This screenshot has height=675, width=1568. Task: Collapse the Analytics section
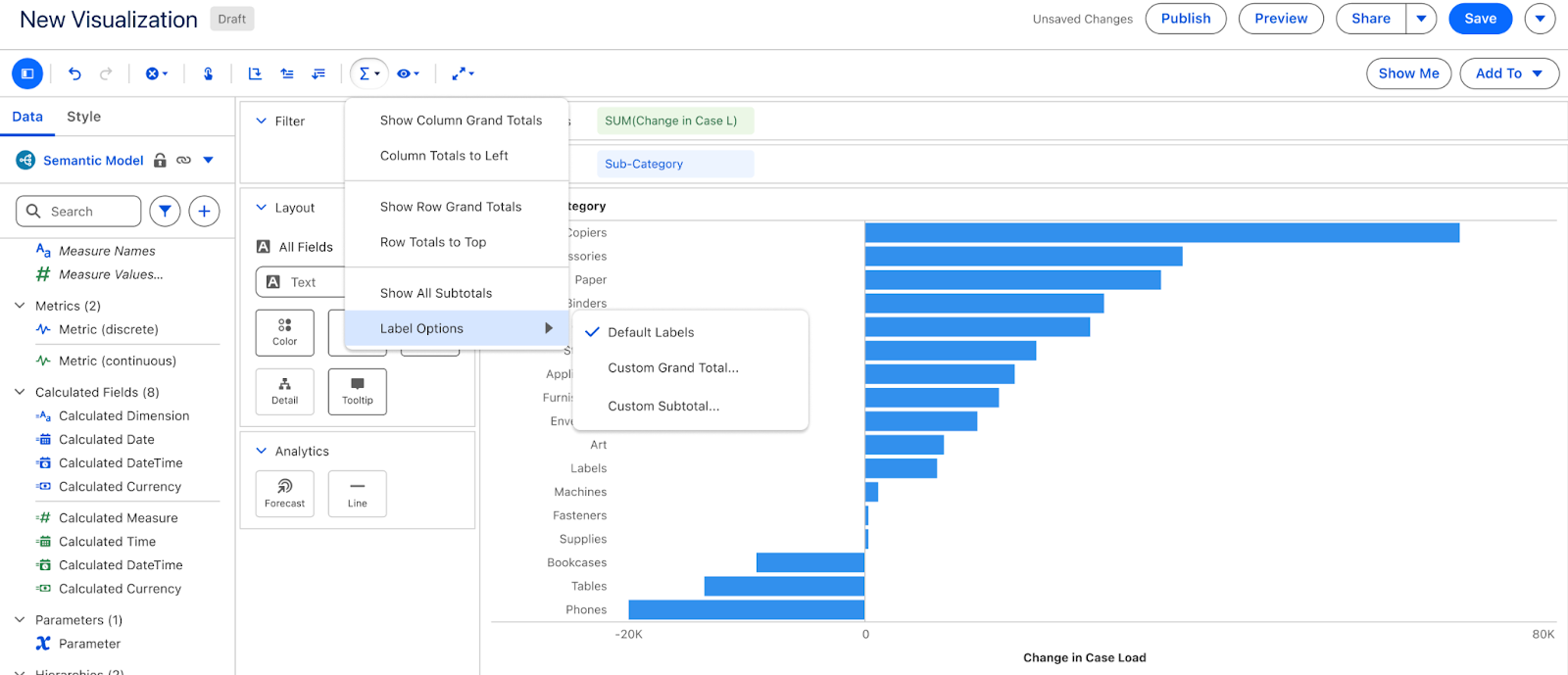coord(262,452)
